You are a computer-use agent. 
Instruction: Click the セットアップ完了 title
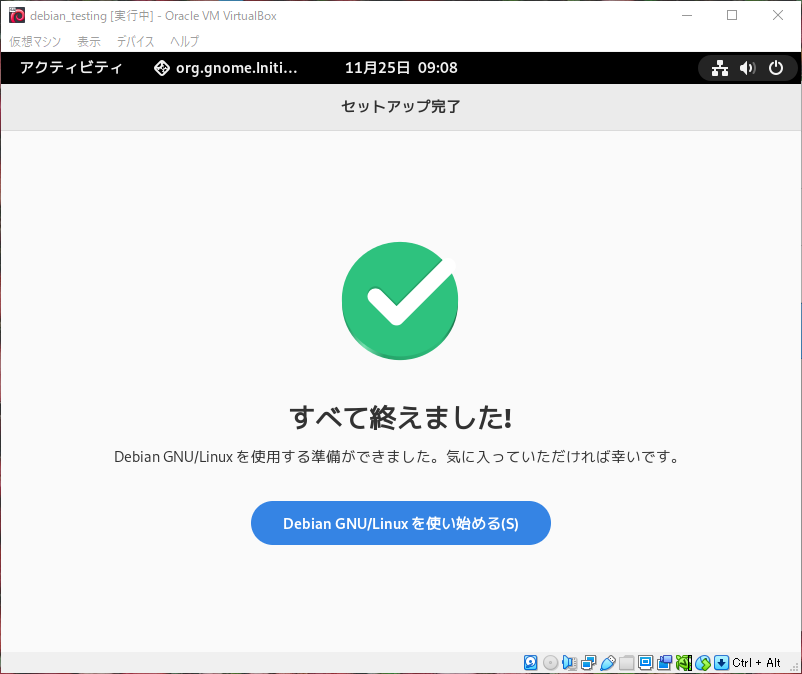click(x=400, y=106)
